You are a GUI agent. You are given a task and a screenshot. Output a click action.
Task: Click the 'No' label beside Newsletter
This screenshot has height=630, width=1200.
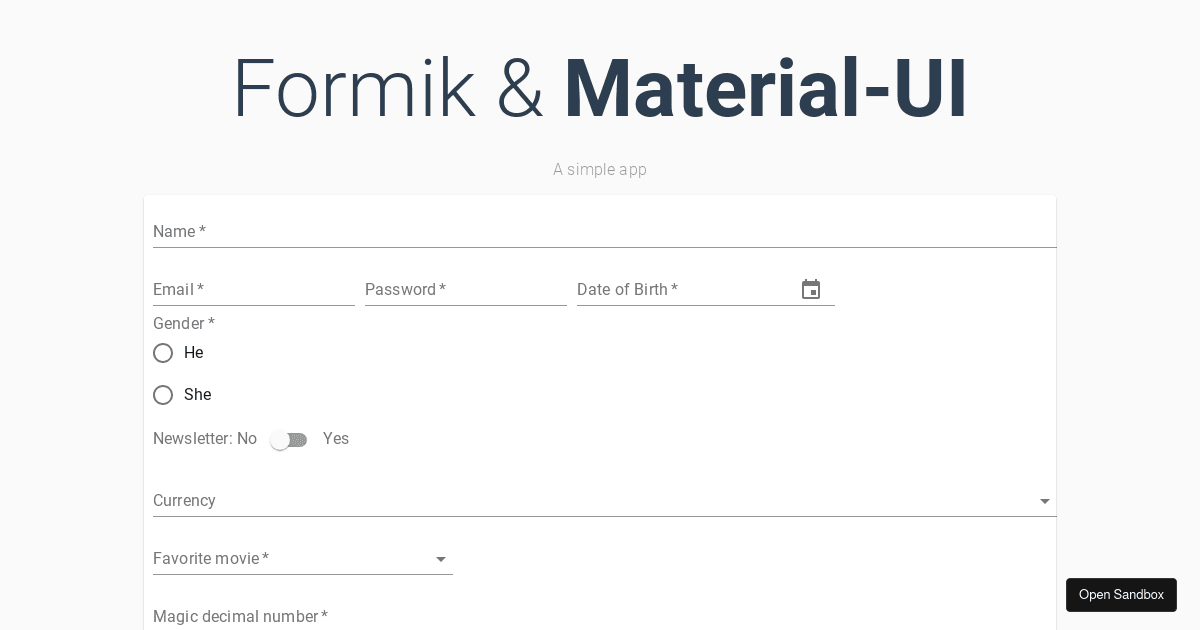(x=247, y=439)
